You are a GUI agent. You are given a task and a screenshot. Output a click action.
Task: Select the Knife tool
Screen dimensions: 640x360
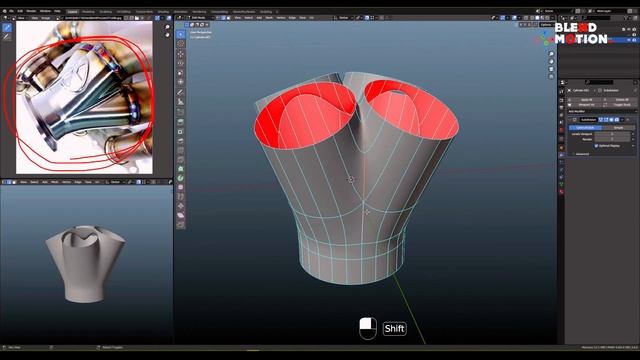(181, 160)
